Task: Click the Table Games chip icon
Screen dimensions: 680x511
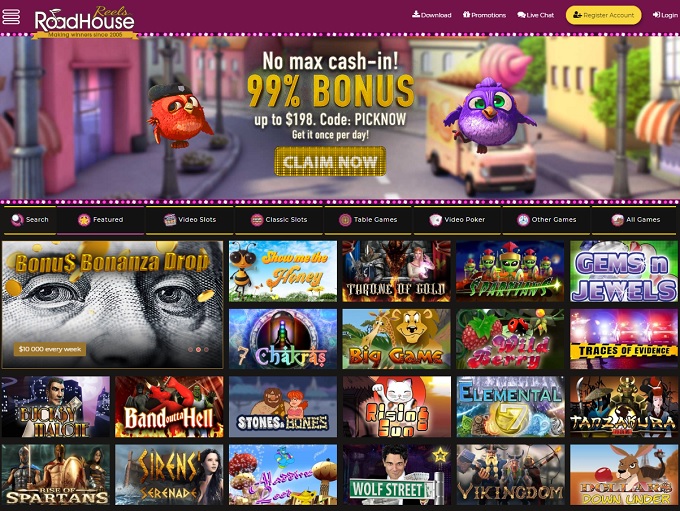Action: click(x=345, y=220)
